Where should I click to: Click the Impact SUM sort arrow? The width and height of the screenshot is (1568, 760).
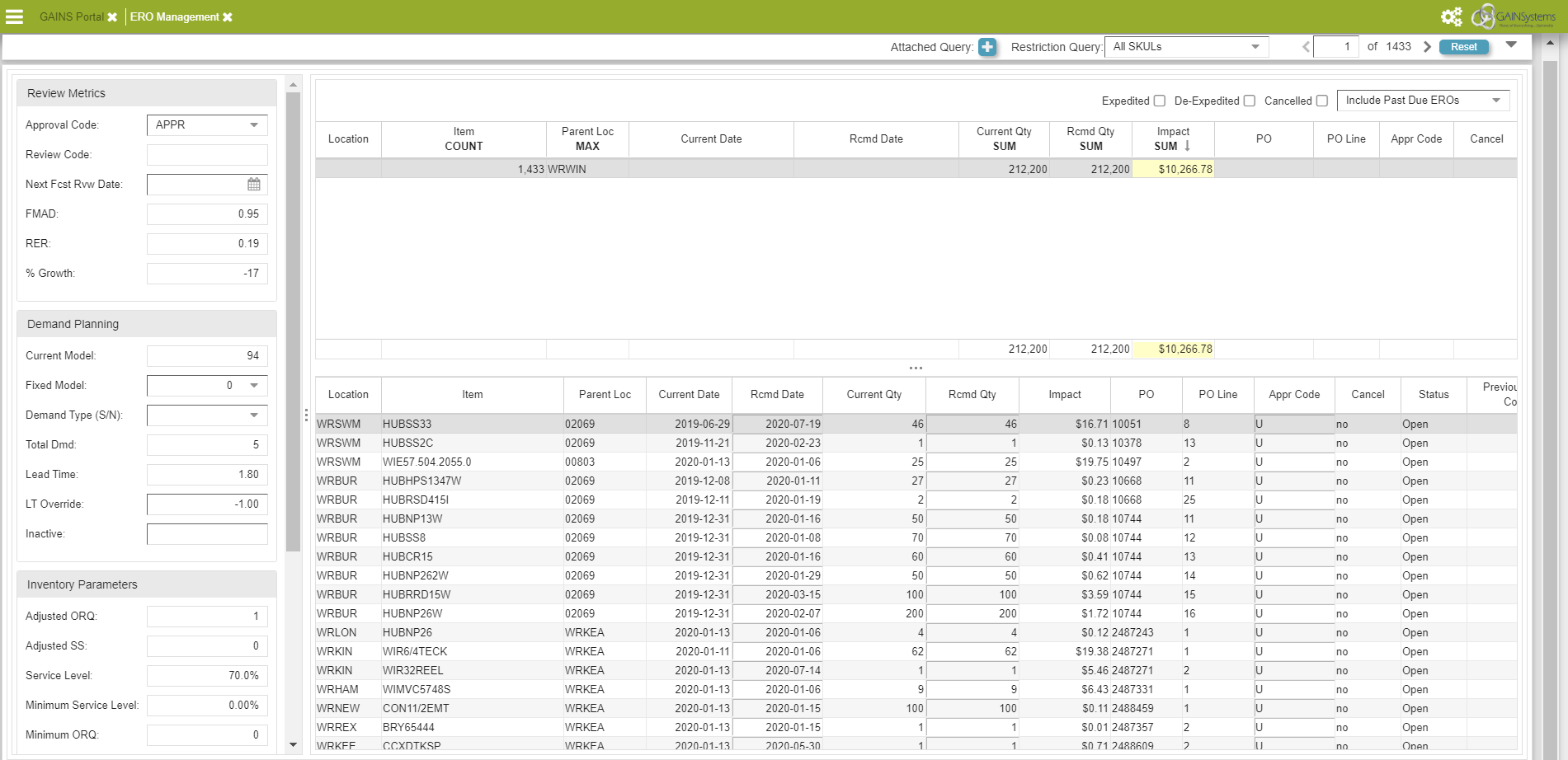pos(1187,146)
